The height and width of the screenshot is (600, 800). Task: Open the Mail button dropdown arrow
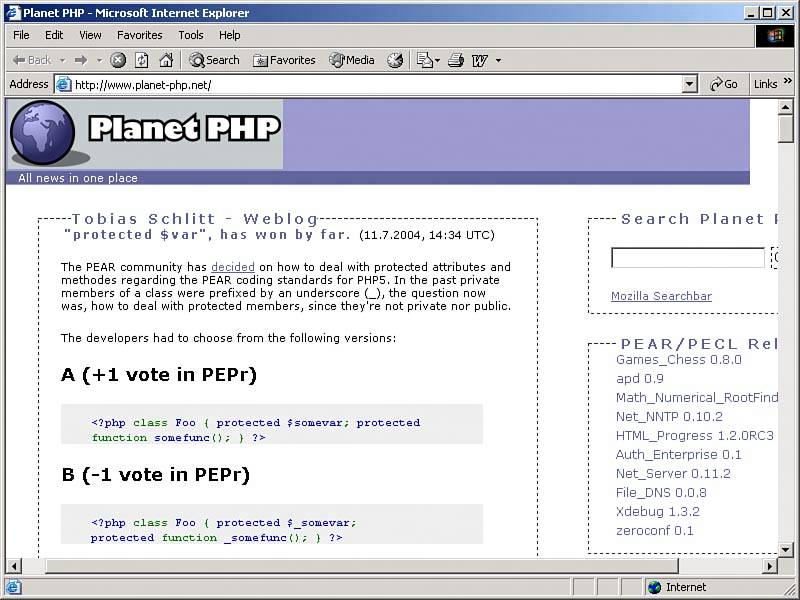click(x=437, y=60)
